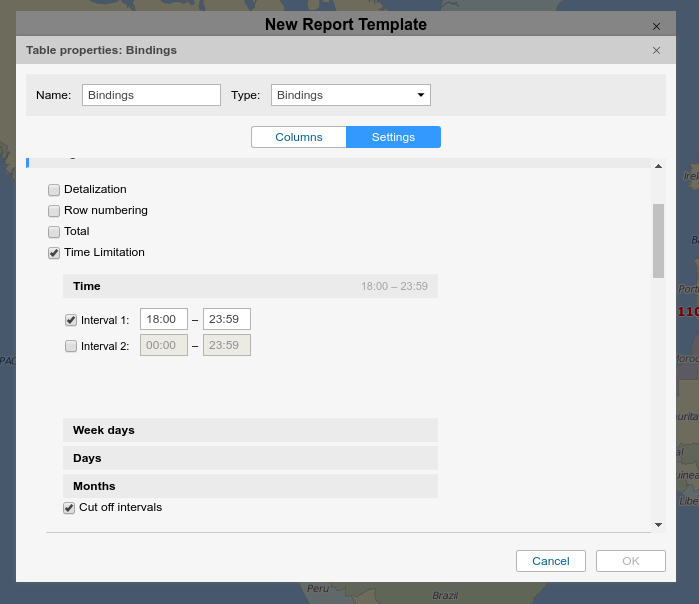699x604 pixels.
Task: Toggle the Total checkbox
Action: 54,232
